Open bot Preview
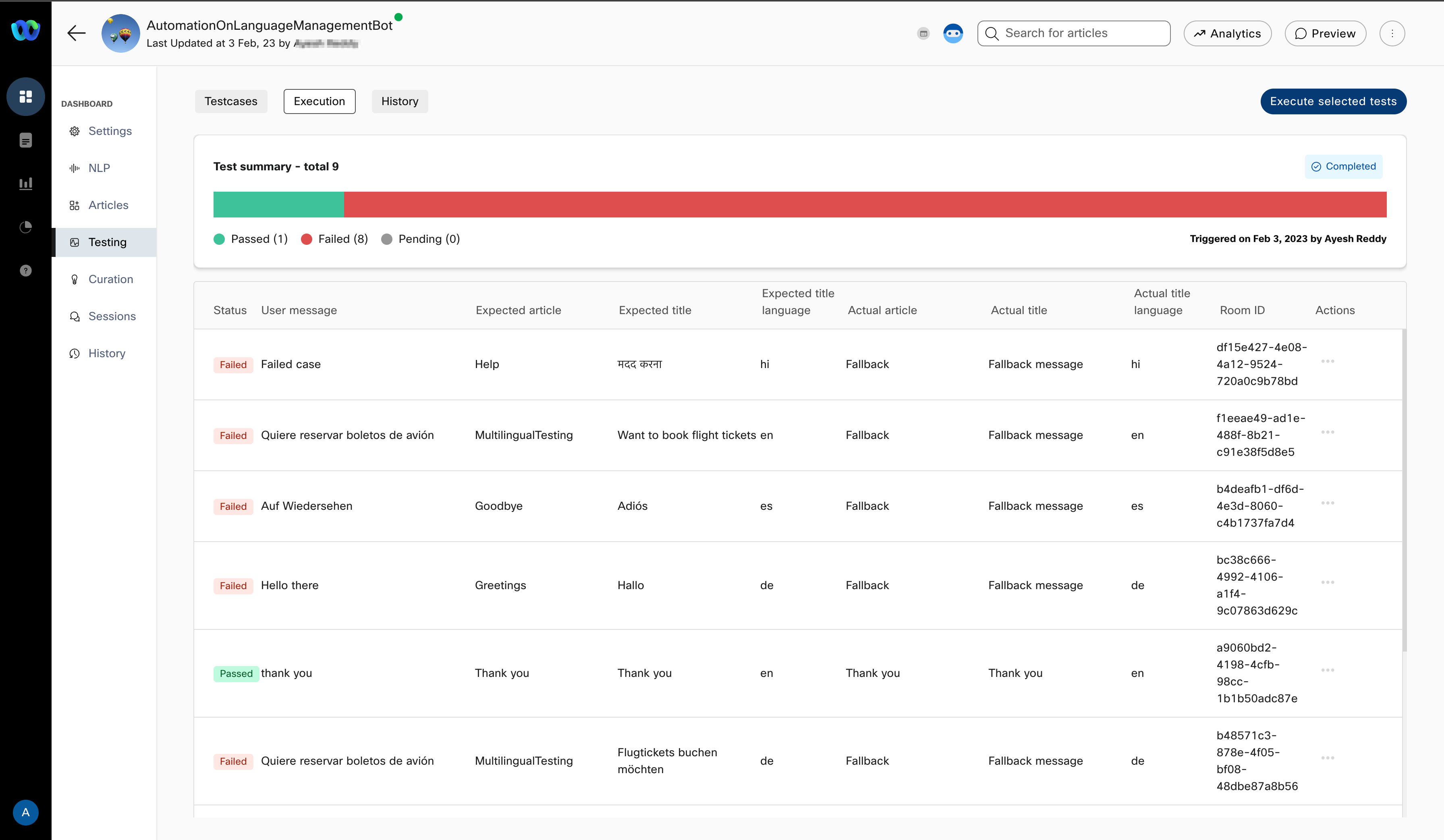 pos(1326,33)
